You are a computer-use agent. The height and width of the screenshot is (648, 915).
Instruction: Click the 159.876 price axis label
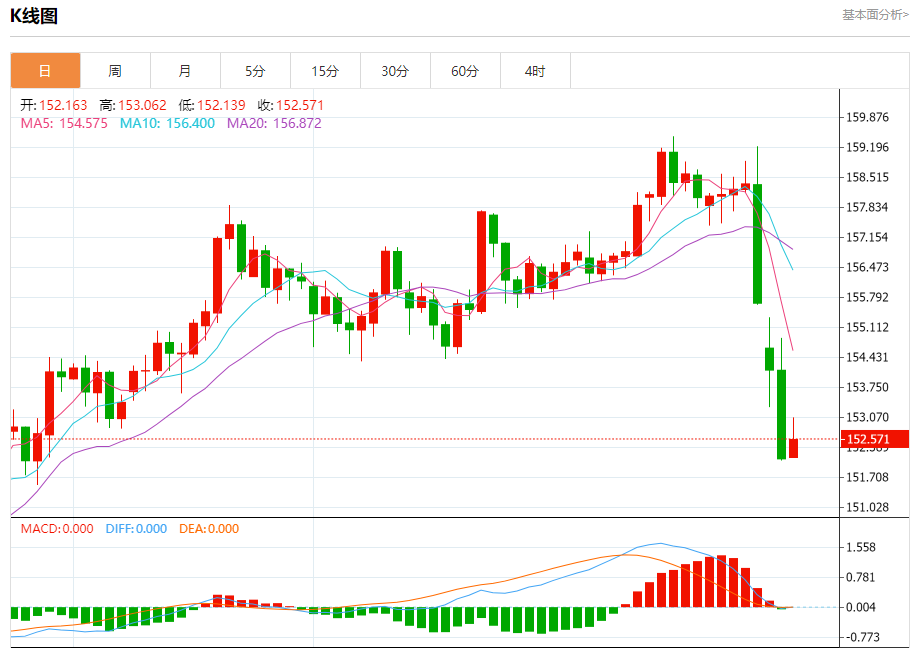[868, 117]
